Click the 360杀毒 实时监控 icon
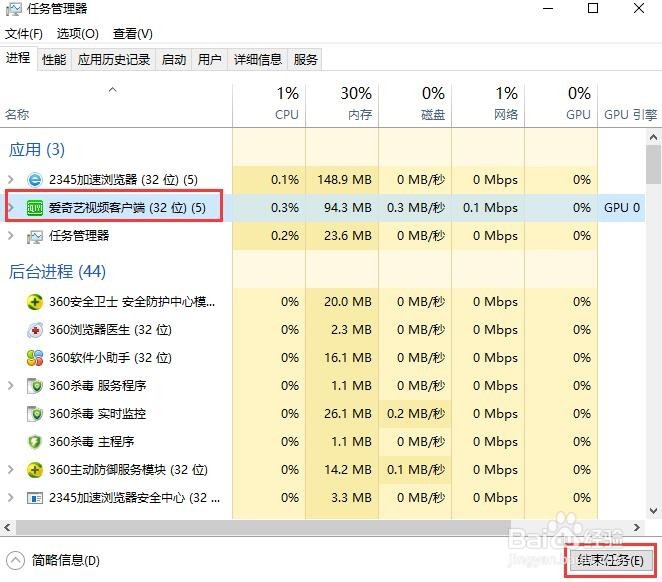The image size is (662, 582). [35, 414]
